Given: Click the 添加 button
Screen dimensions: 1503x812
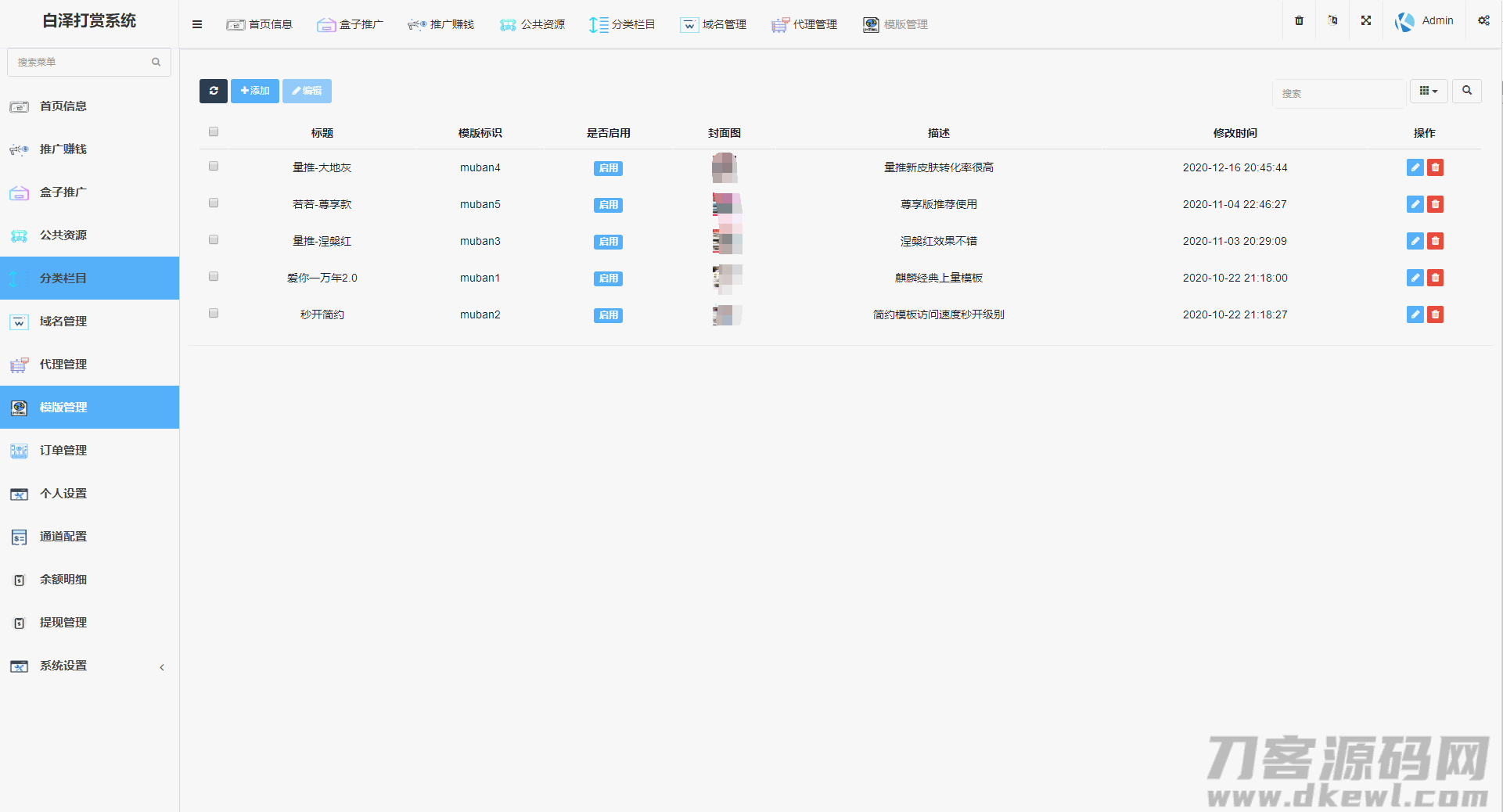Looking at the screenshot, I should click(x=255, y=91).
